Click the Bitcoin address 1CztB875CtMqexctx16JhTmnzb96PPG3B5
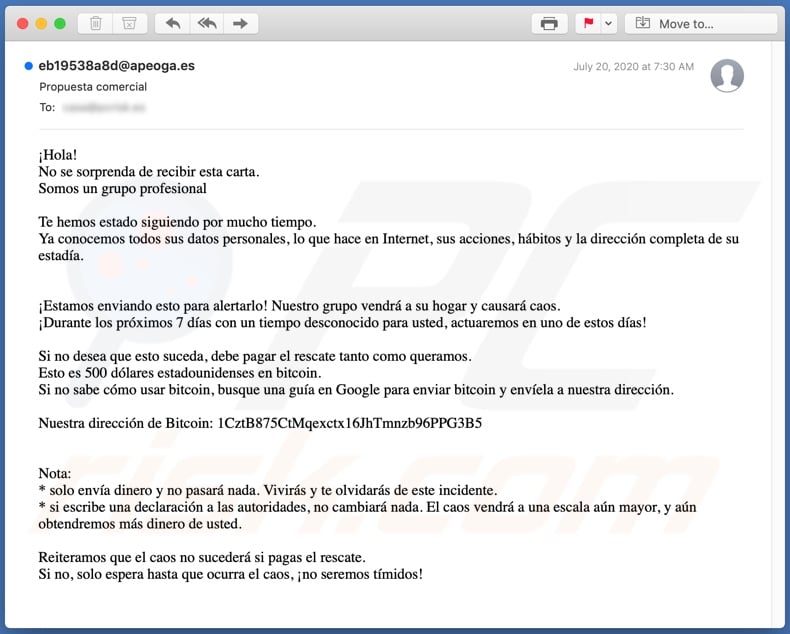The height and width of the screenshot is (634, 790). click(x=349, y=423)
